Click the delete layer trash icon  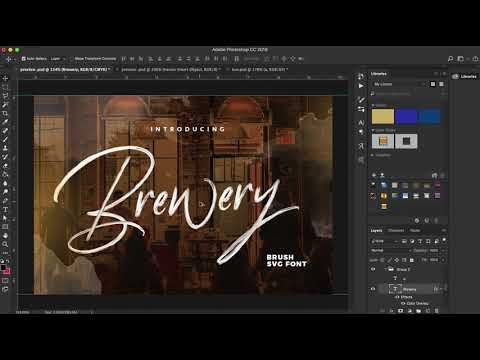click(437, 311)
